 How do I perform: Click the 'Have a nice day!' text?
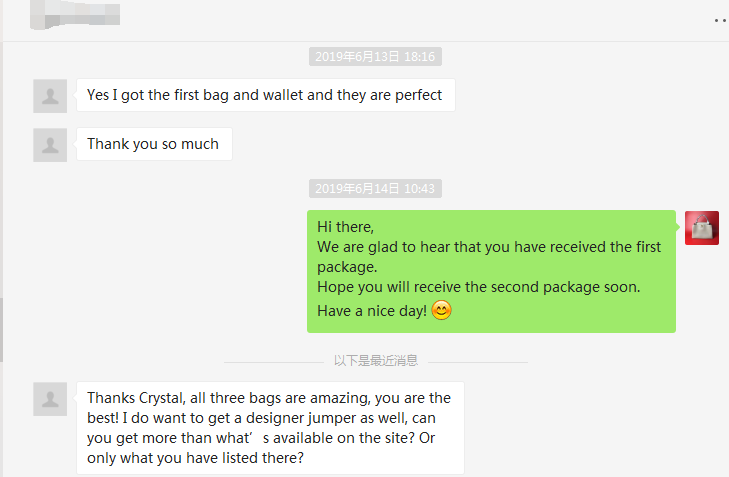point(371,311)
